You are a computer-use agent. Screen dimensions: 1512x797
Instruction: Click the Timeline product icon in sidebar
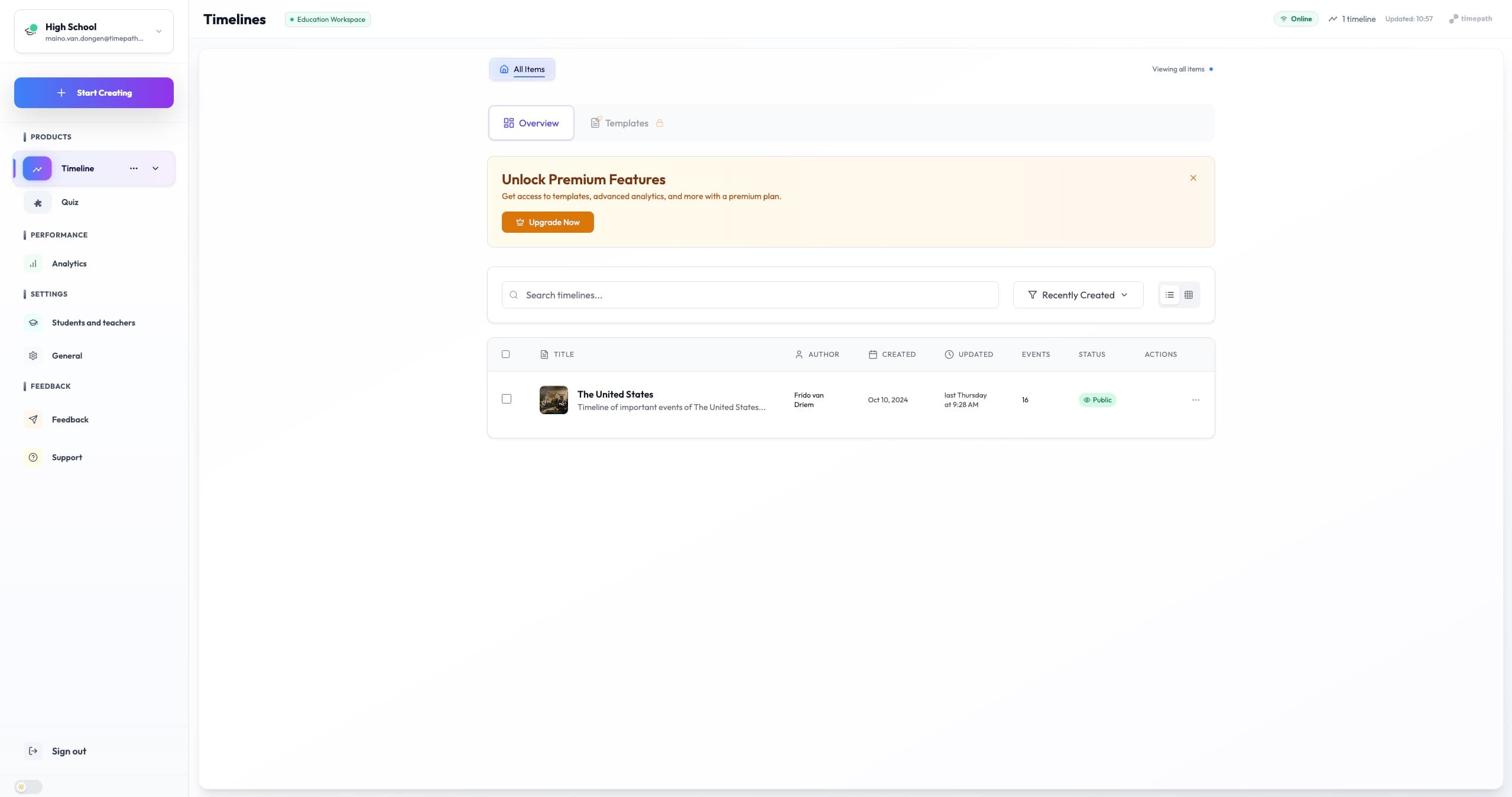[x=37, y=168]
